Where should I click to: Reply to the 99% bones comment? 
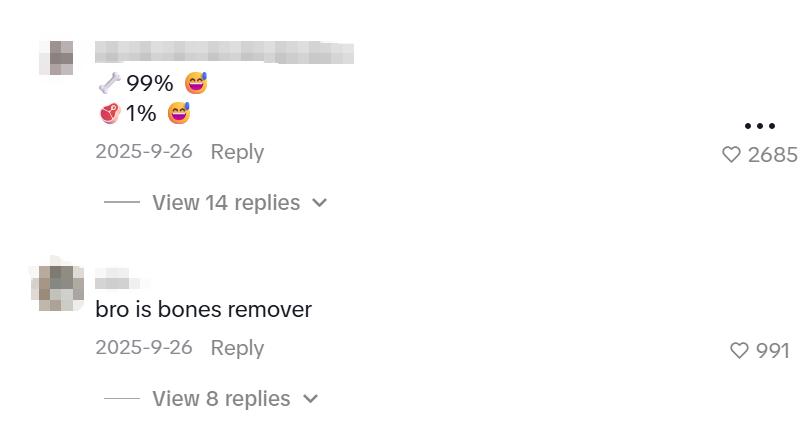237,152
